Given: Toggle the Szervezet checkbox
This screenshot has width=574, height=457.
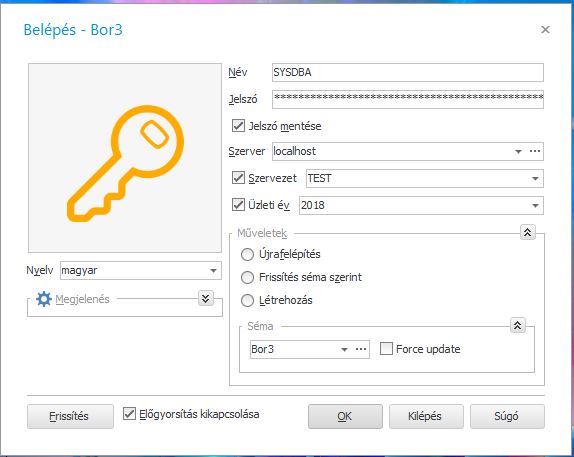Looking at the screenshot, I should (239, 178).
